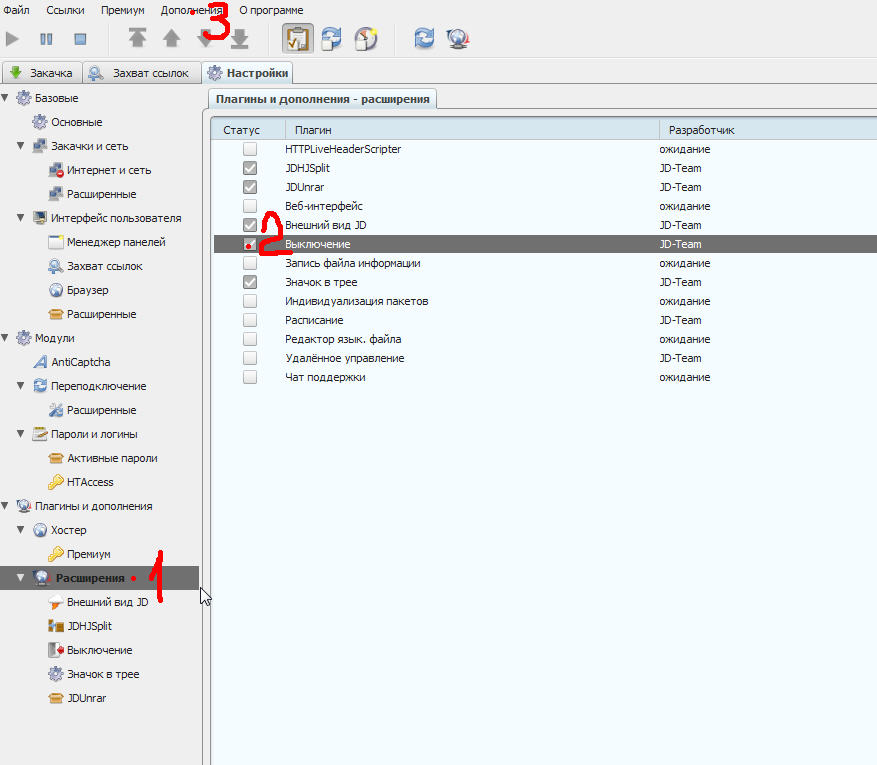
Task: Open the Дополнения menu
Action: [191, 10]
